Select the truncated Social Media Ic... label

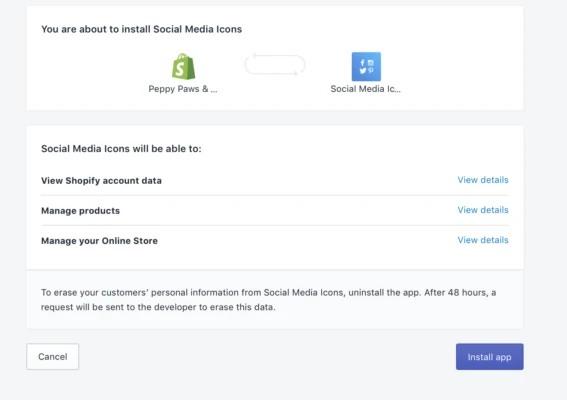pyautogui.click(x=366, y=89)
